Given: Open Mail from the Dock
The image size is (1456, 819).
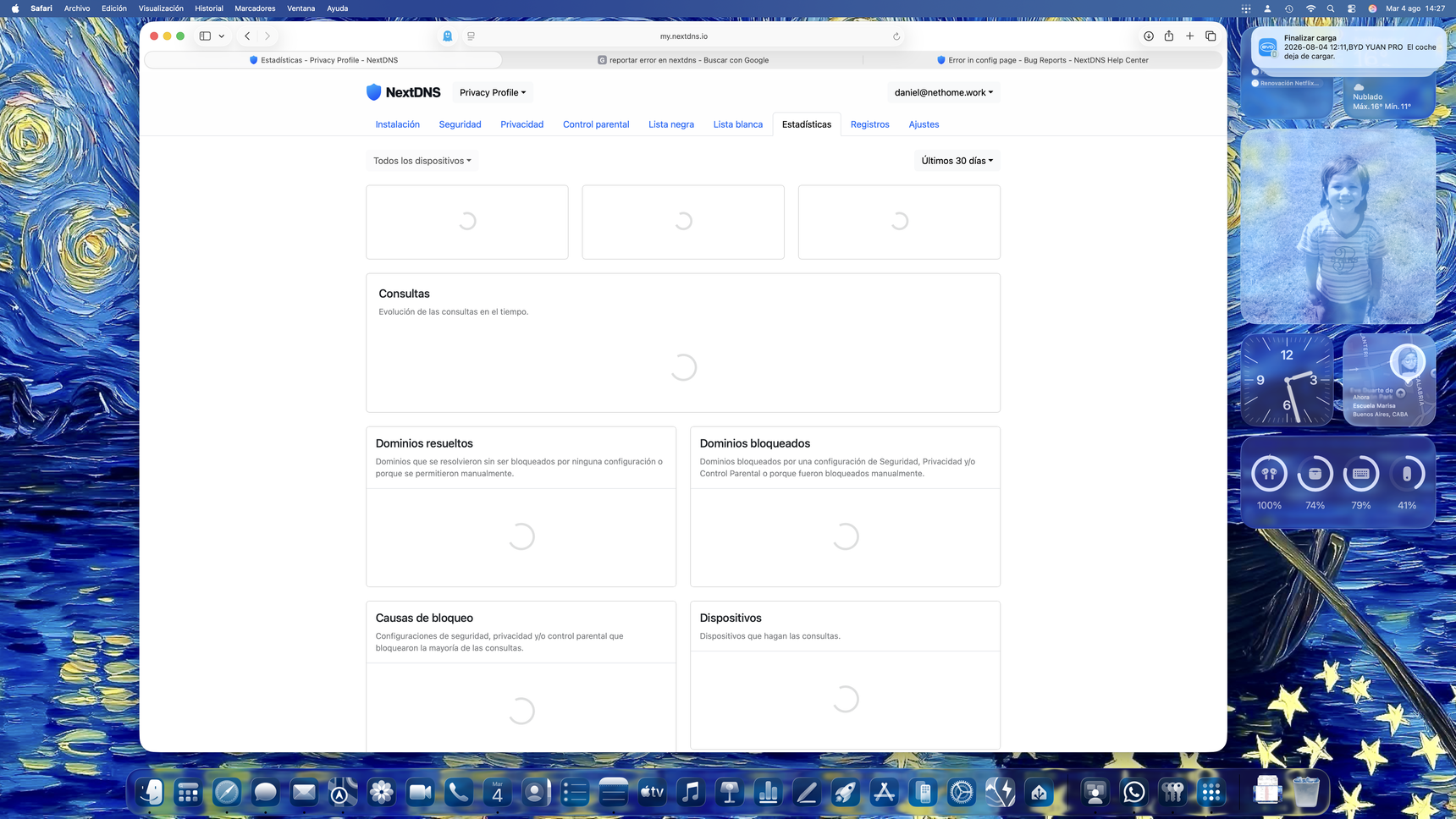Looking at the screenshot, I should (x=304, y=793).
